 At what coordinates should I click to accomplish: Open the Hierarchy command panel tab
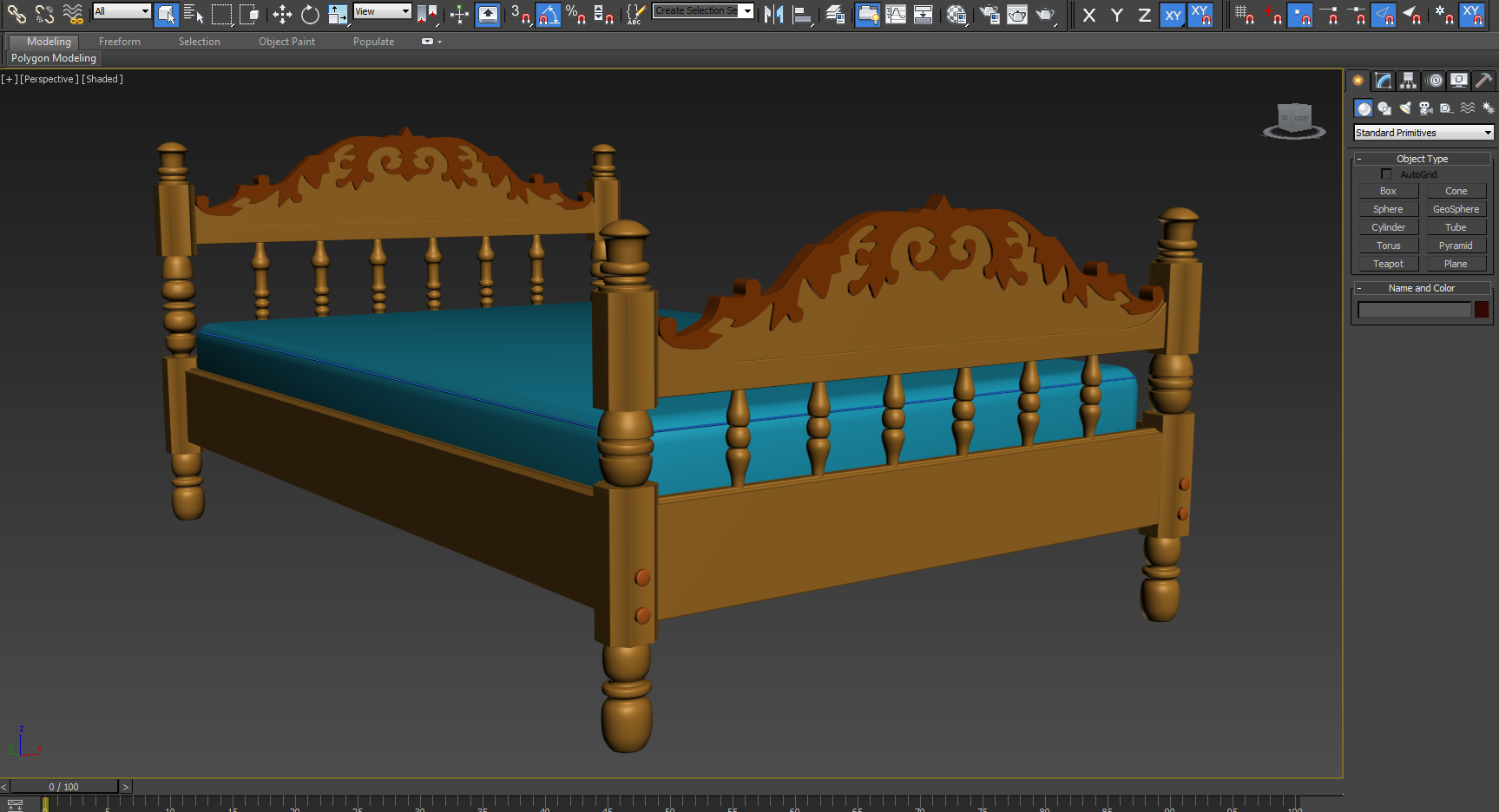[x=1409, y=81]
